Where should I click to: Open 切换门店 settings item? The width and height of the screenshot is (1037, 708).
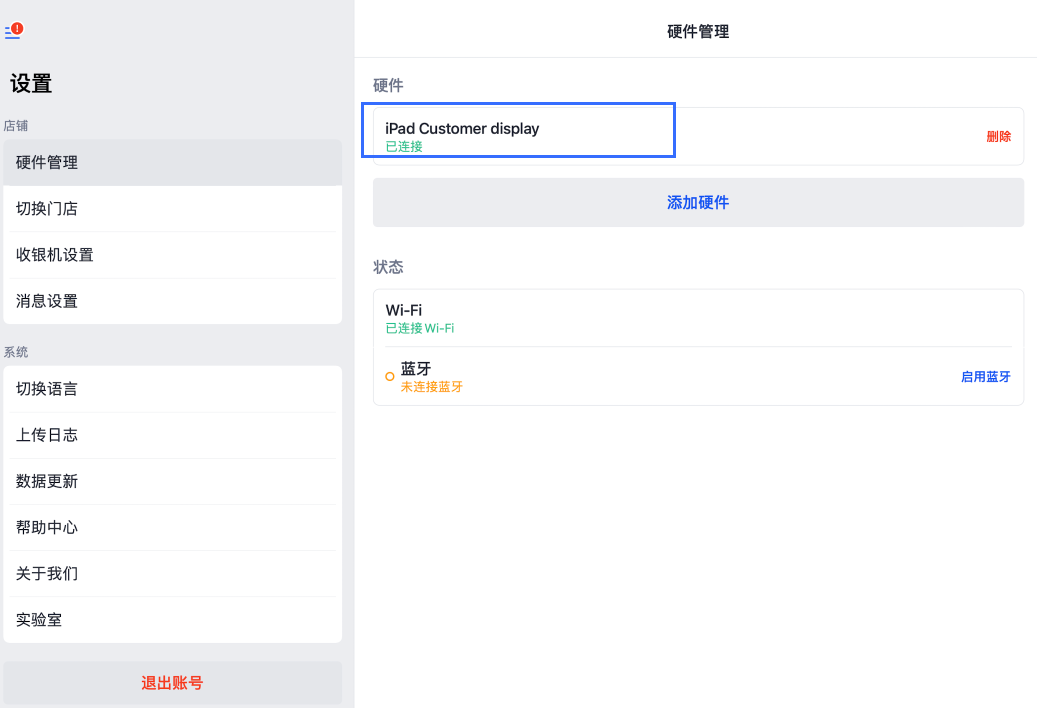[173, 209]
